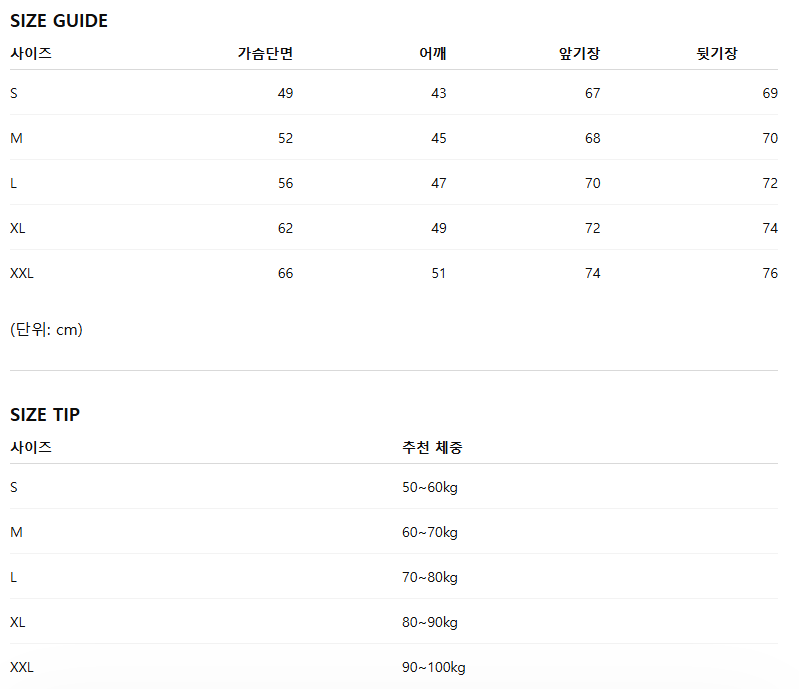Viewport: 799px width, 689px height.
Task: Click the 뒷기장 column header
Action: click(717, 54)
